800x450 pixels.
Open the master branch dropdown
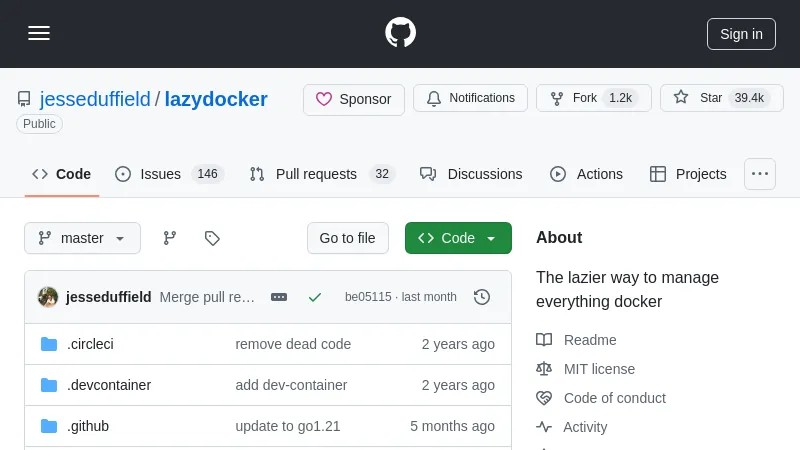click(83, 238)
